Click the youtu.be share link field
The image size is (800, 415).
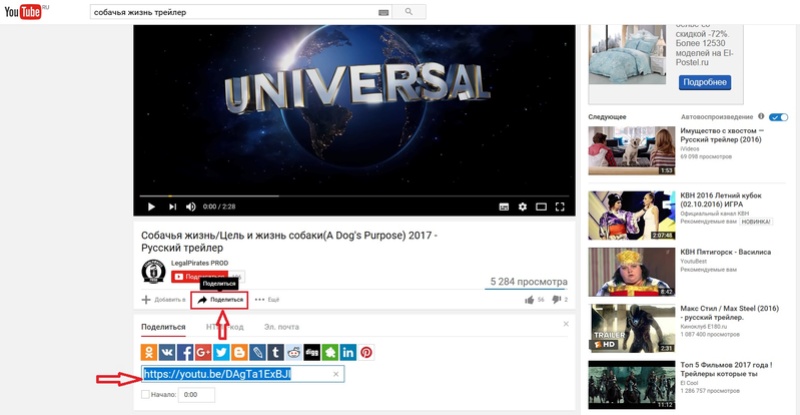pyautogui.click(x=243, y=374)
